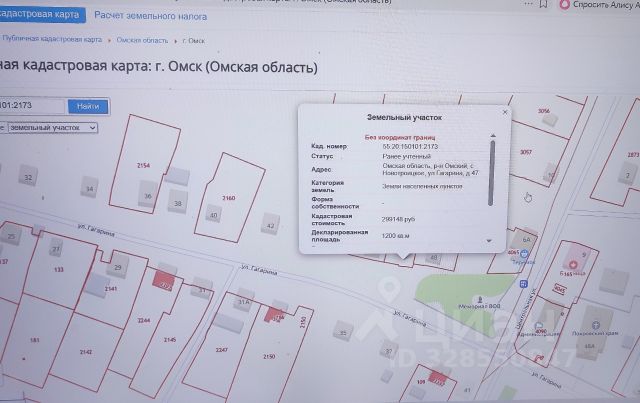Open Расчет земельного налога tab
Viewport: 640px width, 403px height.
click(x=151, y=16)
